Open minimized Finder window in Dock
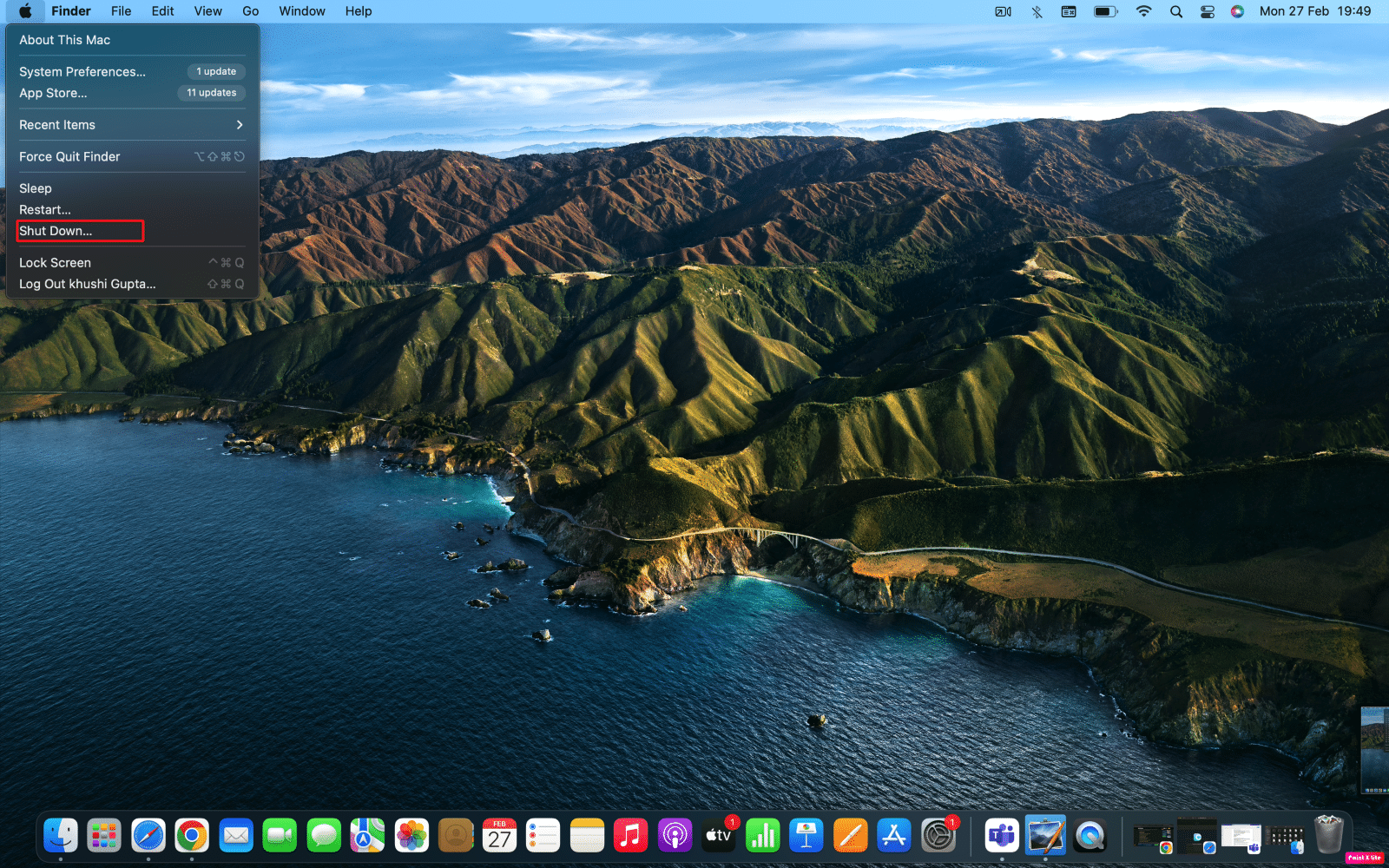The image size is (1389, 868). (x=1286, y=838)
